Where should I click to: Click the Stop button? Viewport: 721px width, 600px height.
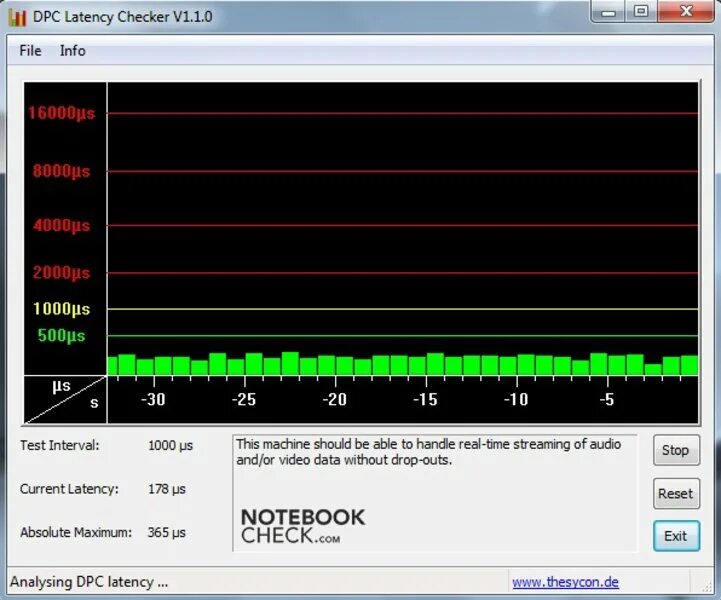[676, 450]
